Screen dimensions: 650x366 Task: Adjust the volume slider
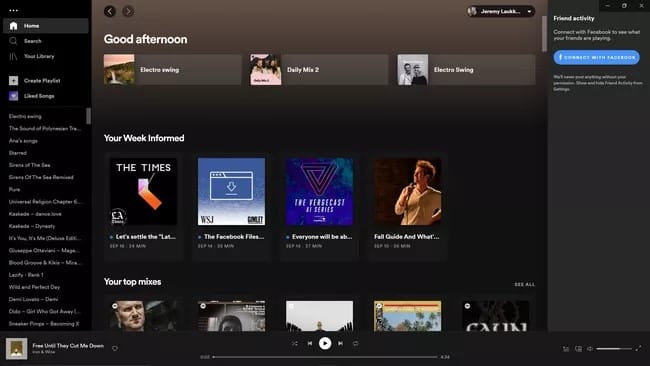pos(613,349)
